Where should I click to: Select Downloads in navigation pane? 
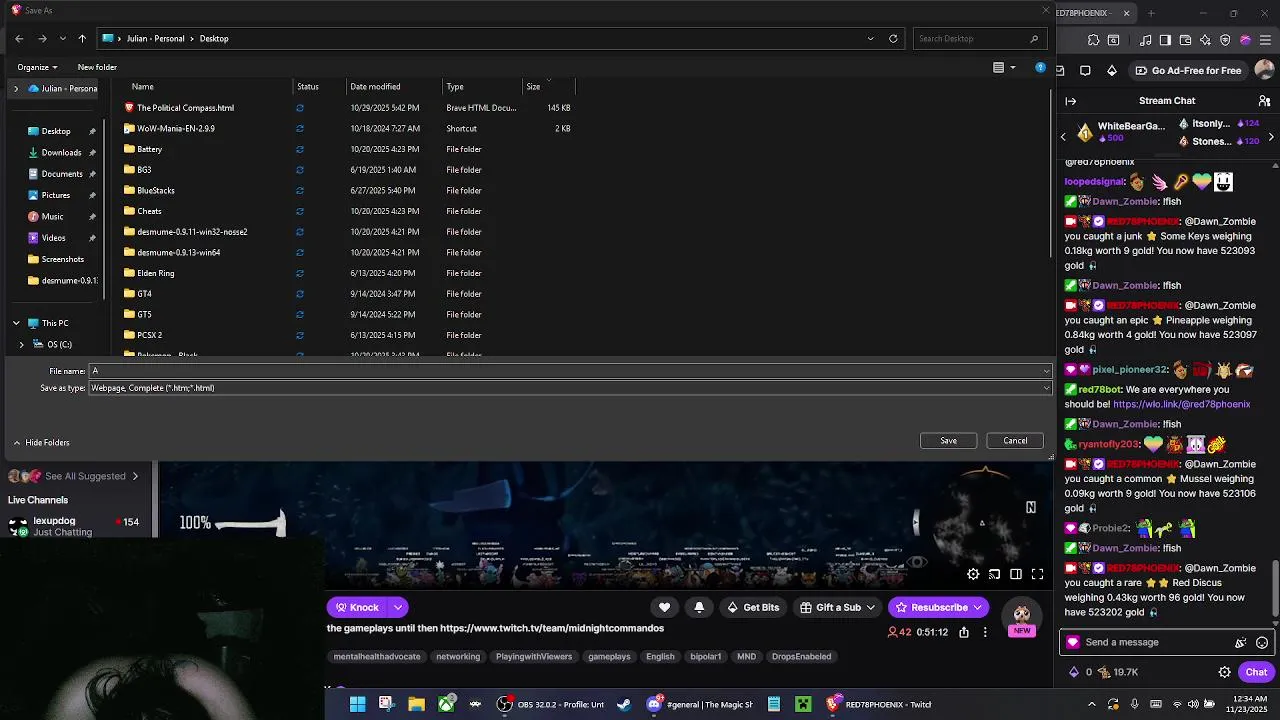(x=61, y=152)
